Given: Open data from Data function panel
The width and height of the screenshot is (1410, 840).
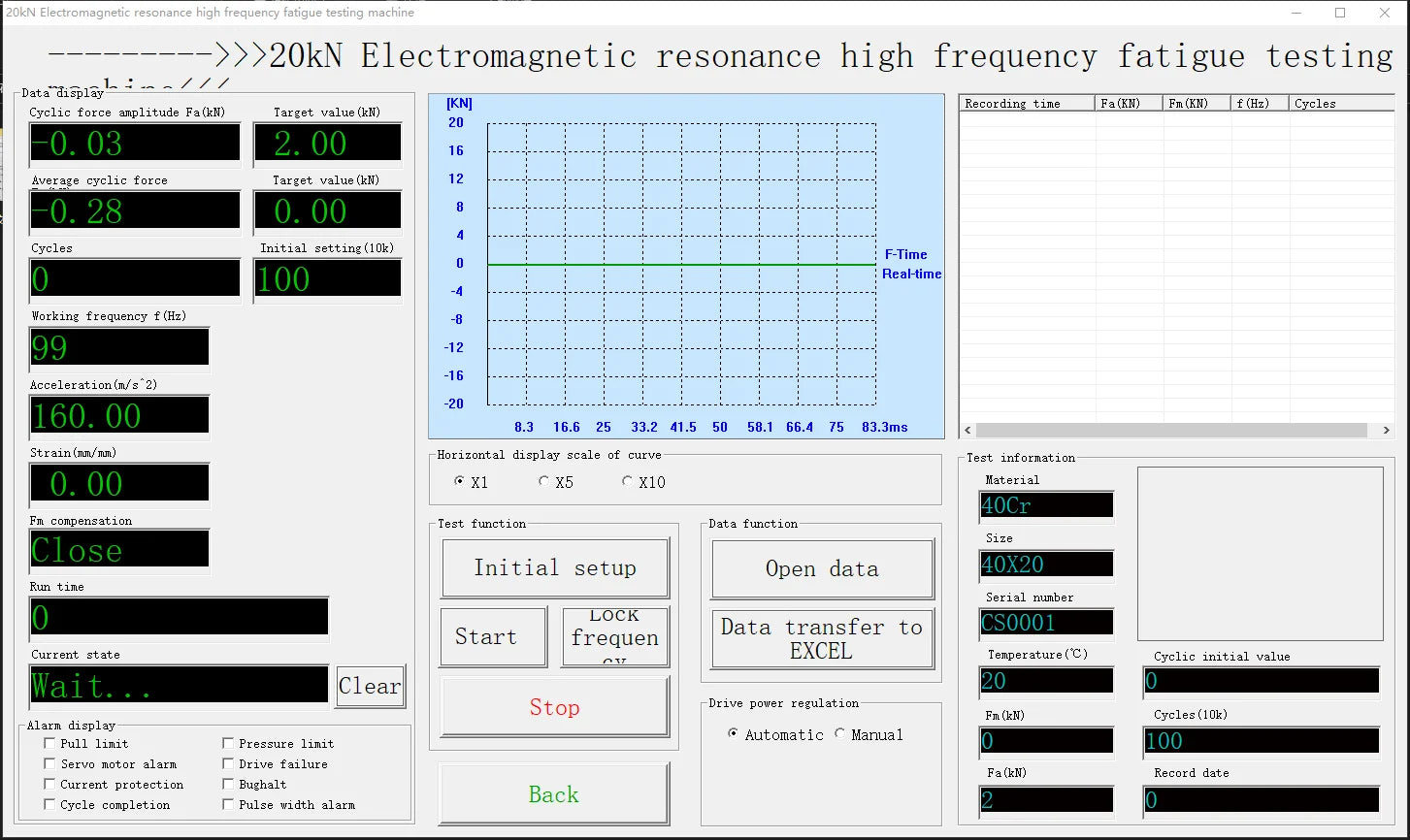Looking at the screenshot, I should tap(821, 569).
